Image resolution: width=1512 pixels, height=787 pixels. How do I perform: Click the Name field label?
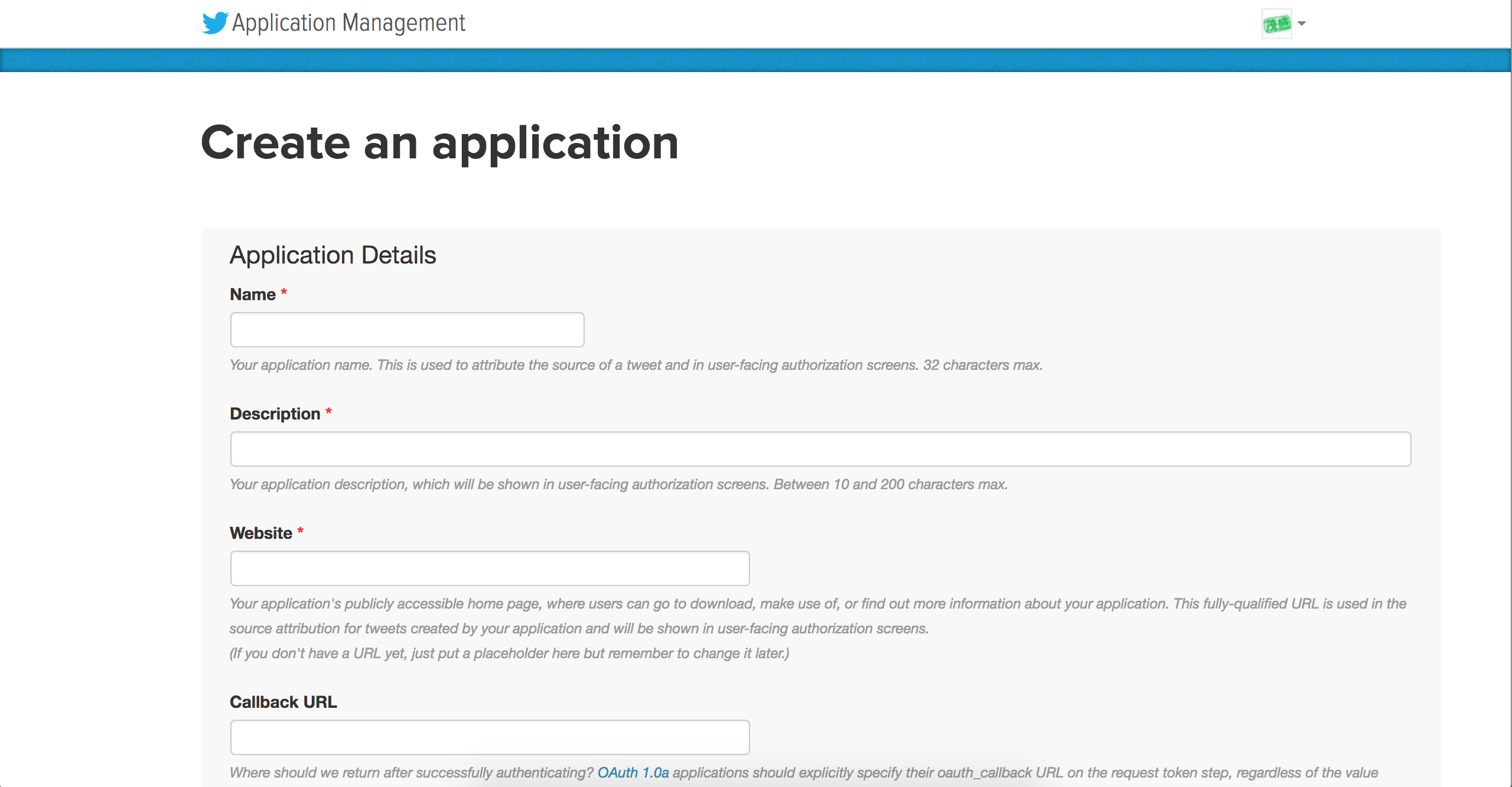coord(253,294)
